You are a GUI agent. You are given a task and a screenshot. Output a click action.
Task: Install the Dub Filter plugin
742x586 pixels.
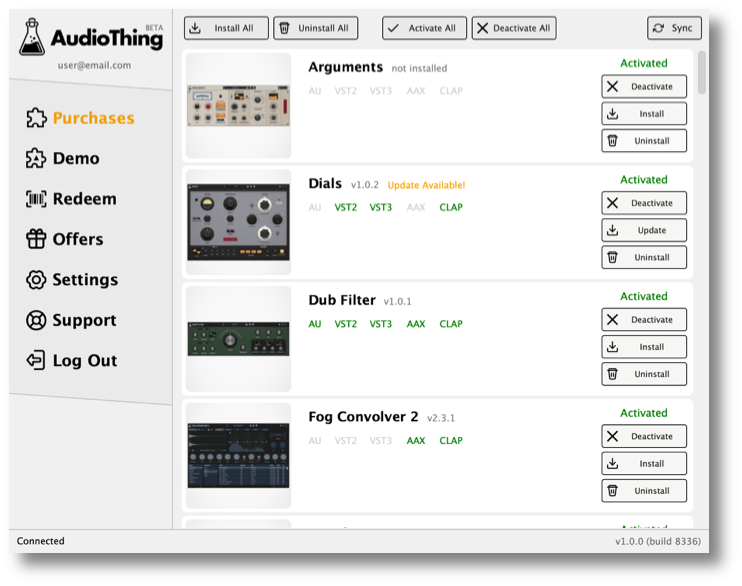coord(644,347)
